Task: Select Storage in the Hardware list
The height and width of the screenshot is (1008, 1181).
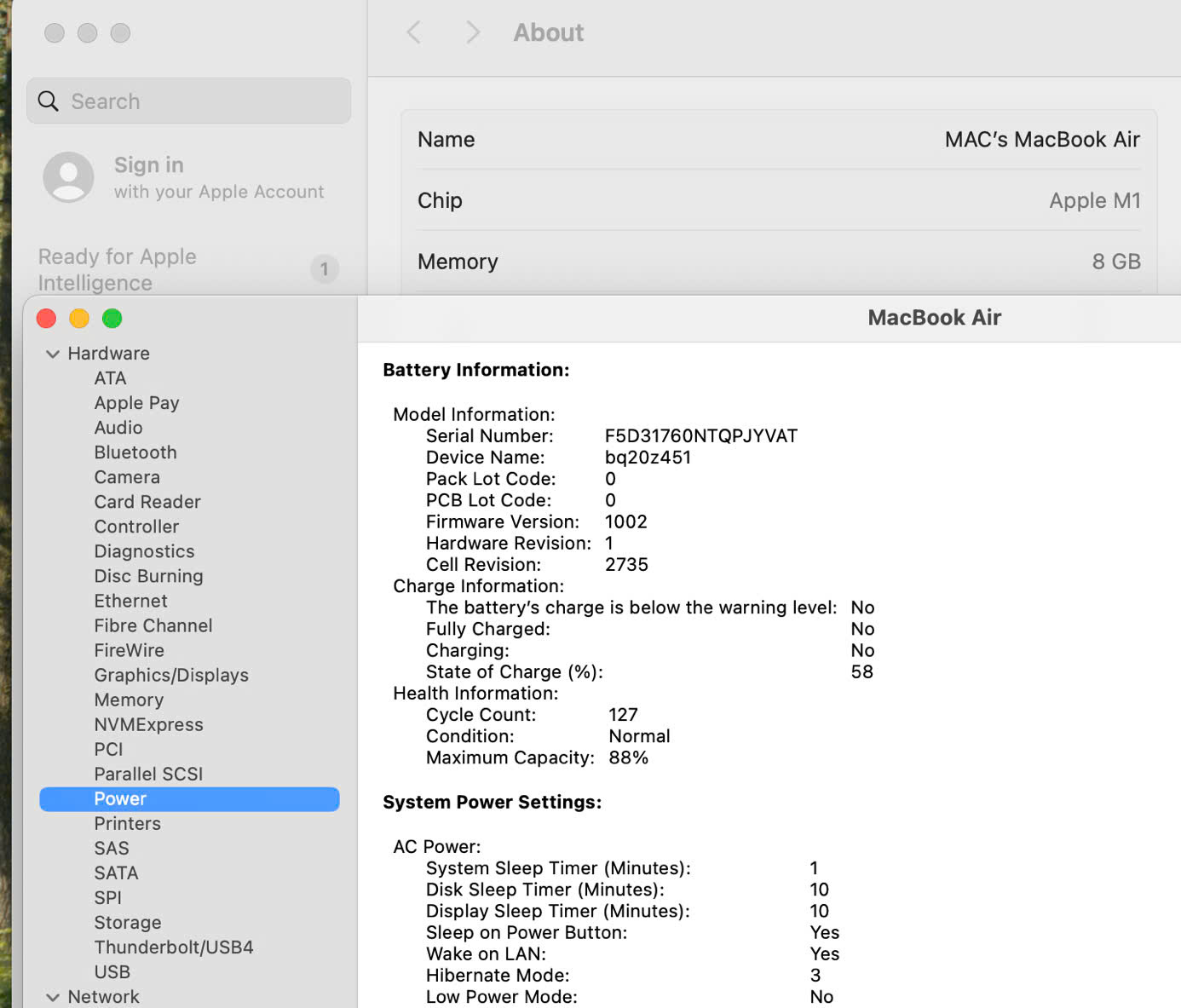Action: (128, 922)
